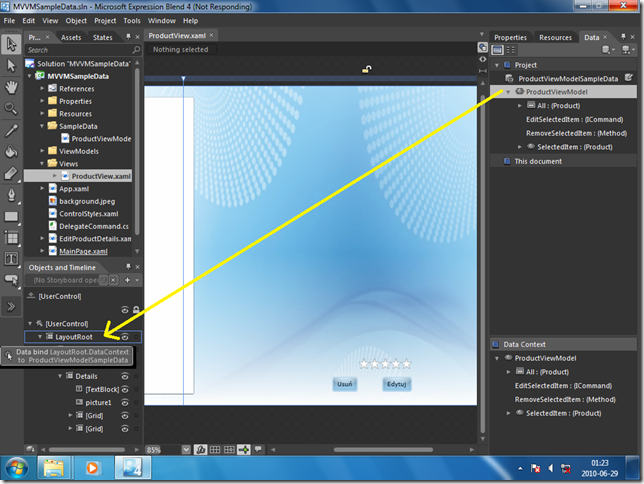Viewport: 644px width, 484px height.
Task: Click the Usuń button on artboard
Action: 345,384
